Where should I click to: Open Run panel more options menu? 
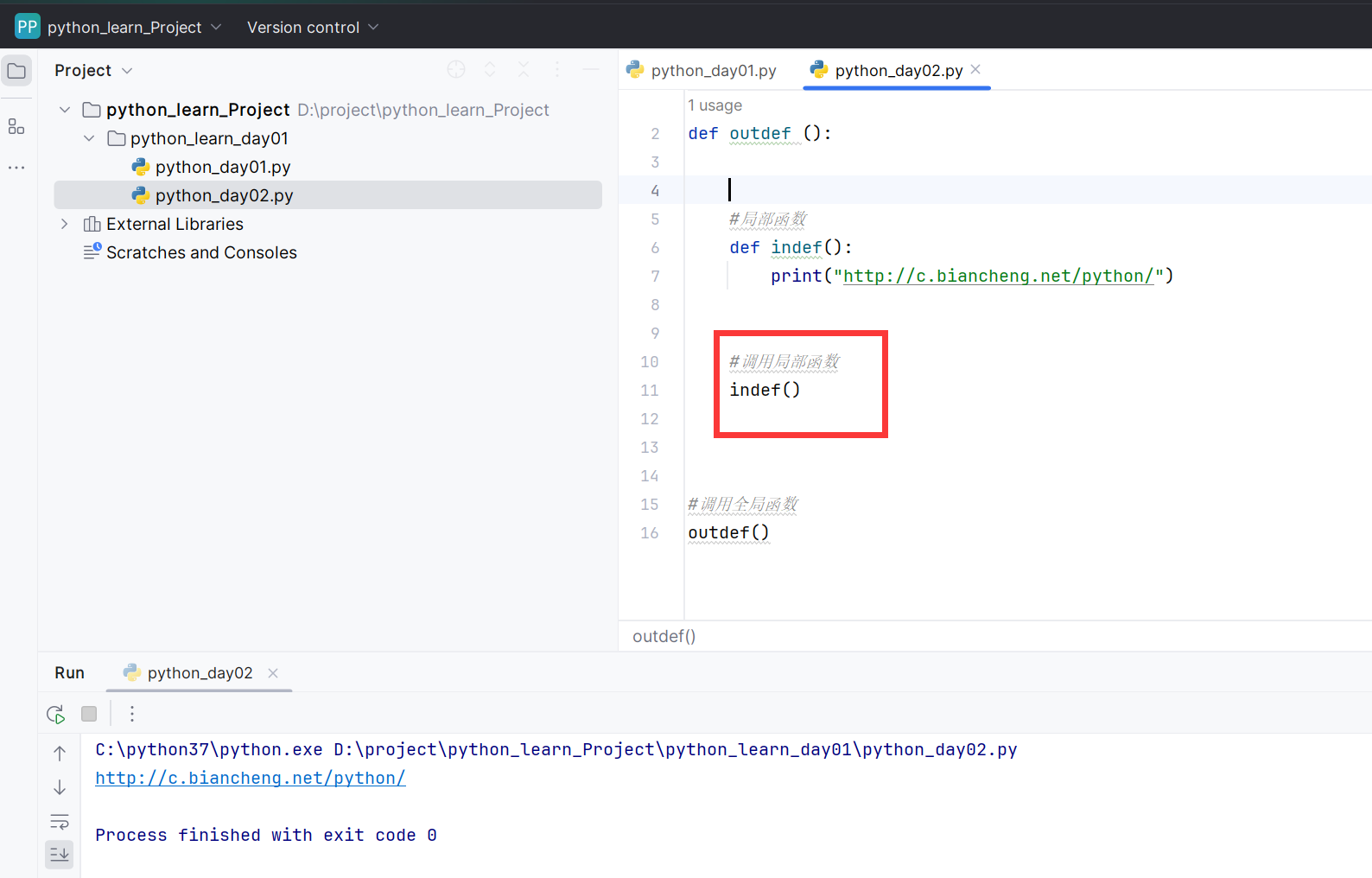(x=132, y=714)
